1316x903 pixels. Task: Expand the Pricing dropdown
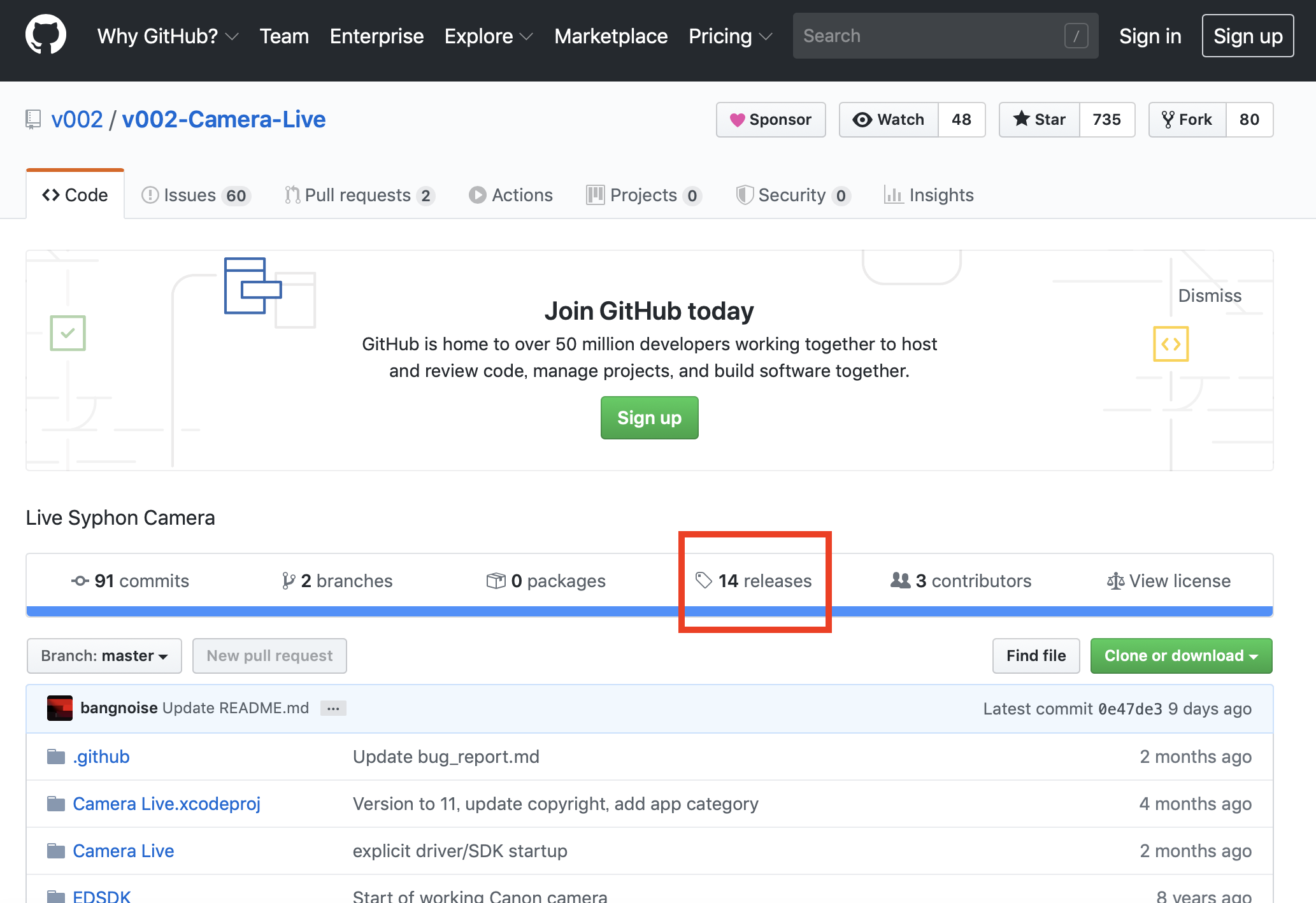pyautogui.click(x=731, y=36)
